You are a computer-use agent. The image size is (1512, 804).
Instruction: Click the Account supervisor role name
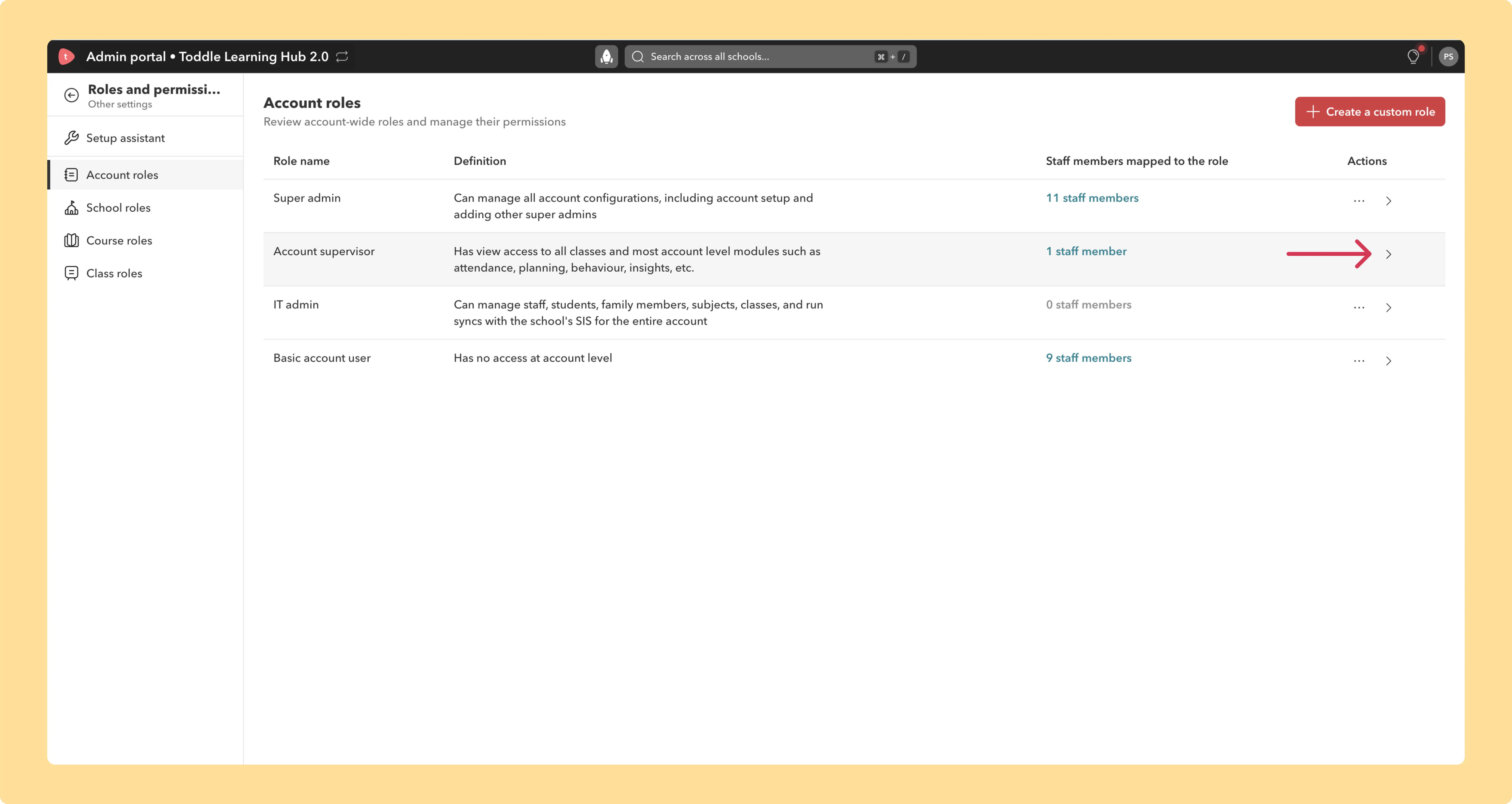[324, 251]
